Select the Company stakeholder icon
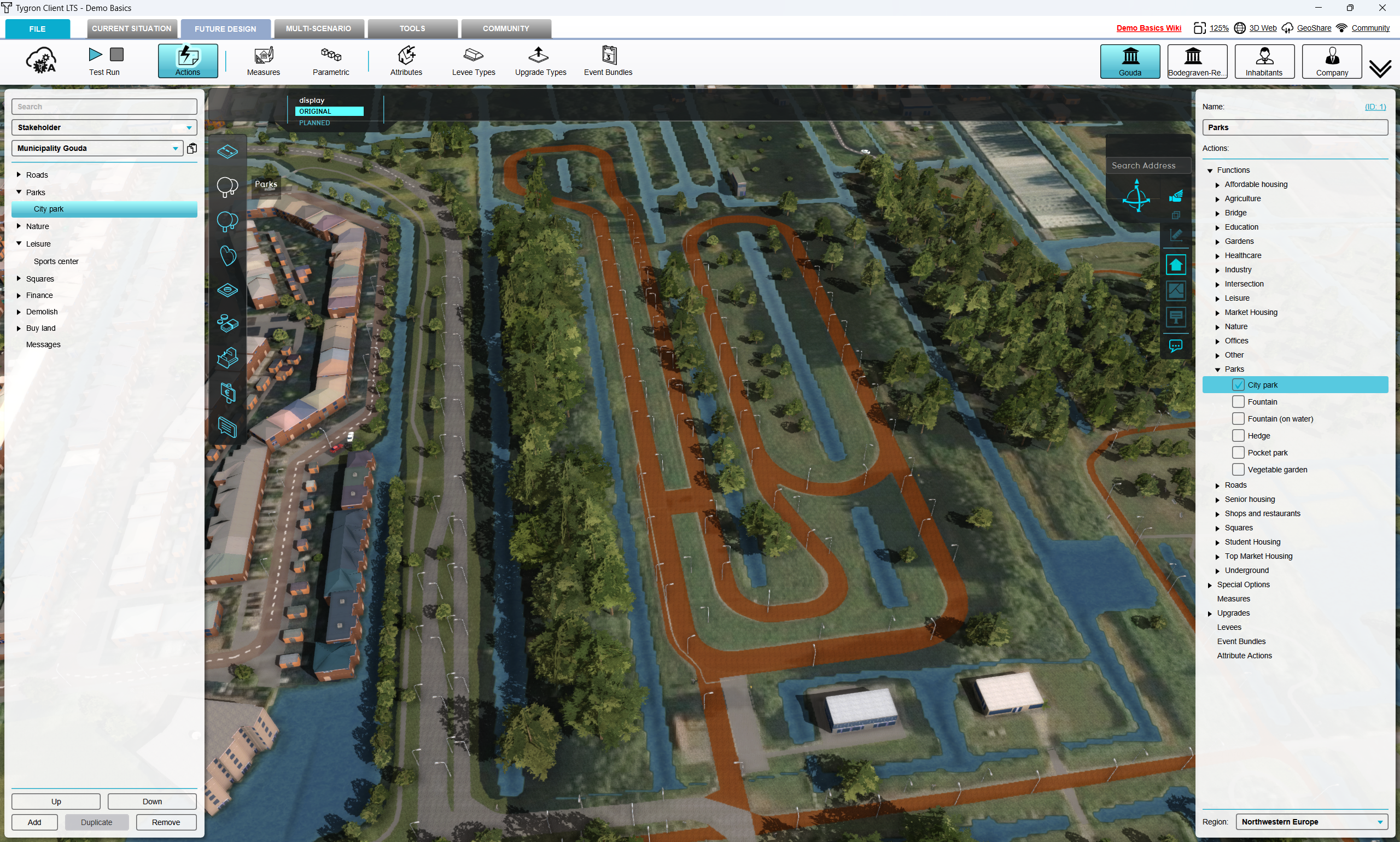 point(1331,61)
